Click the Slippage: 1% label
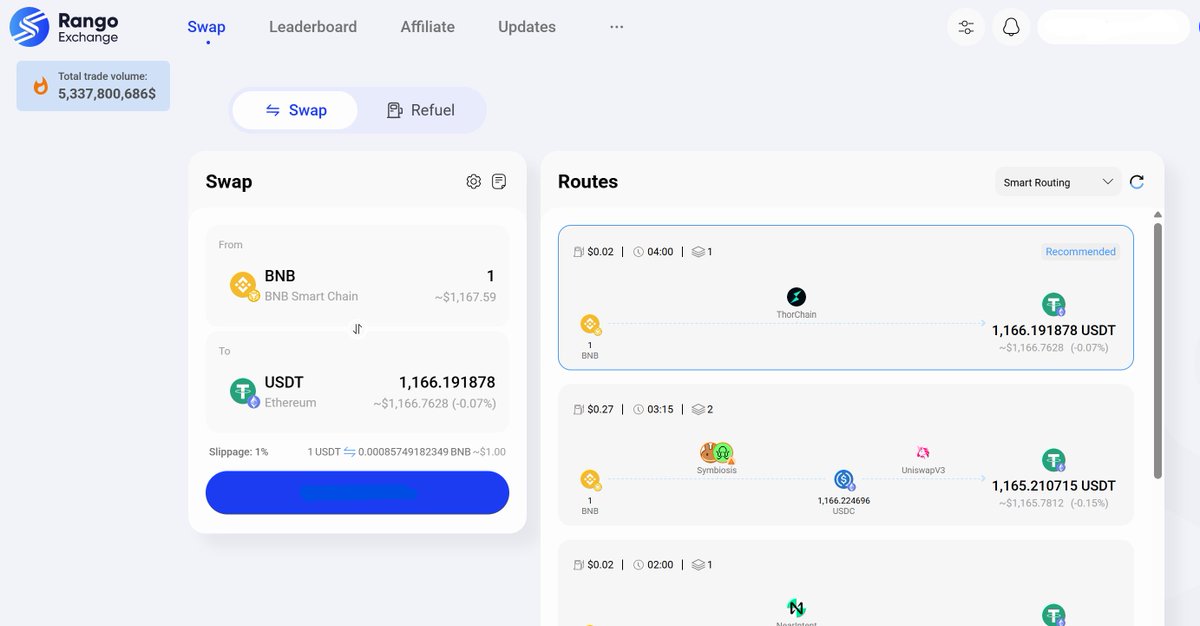1200x626 pixels. click(238, 452)
